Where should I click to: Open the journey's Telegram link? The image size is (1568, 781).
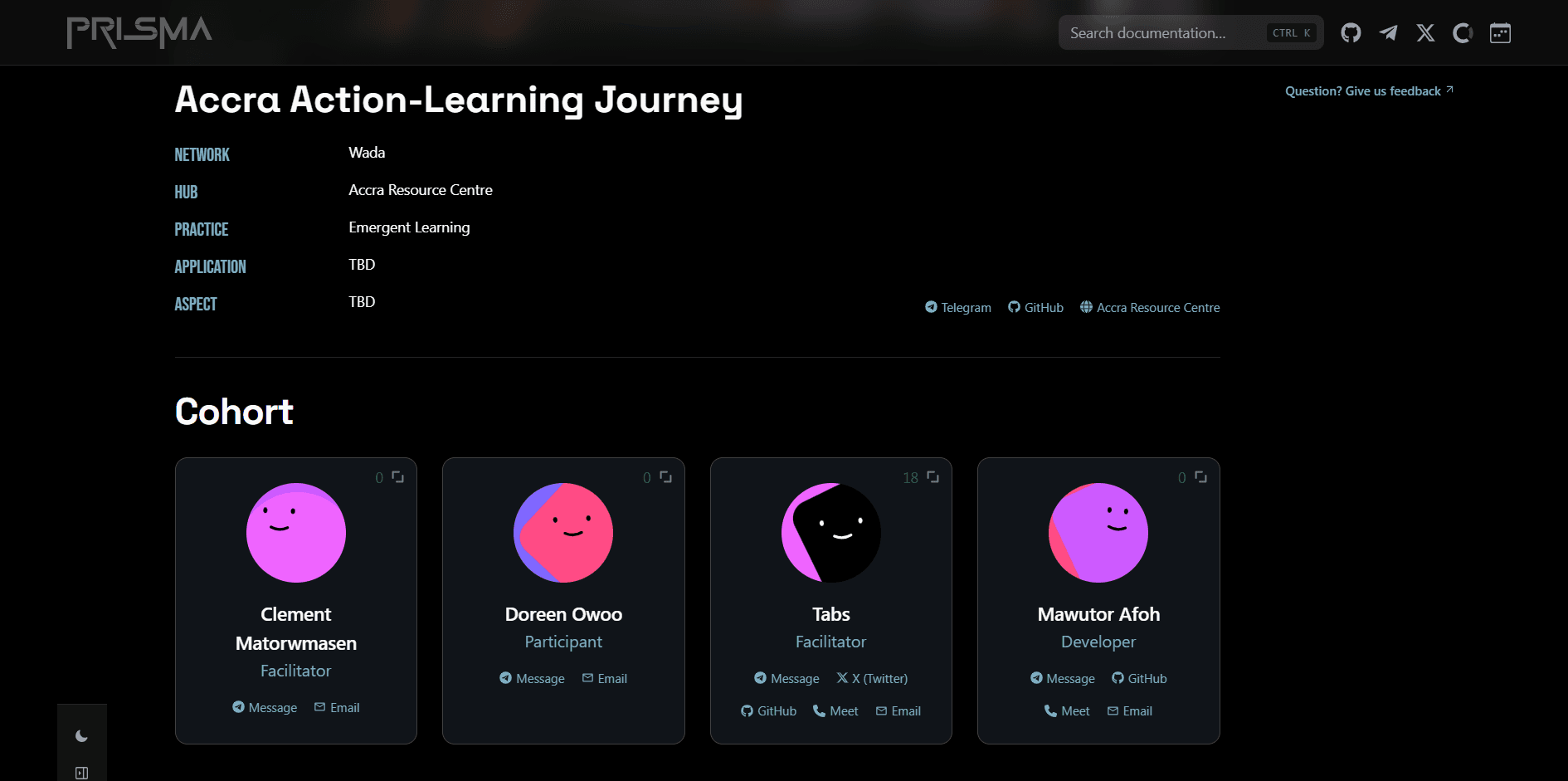pos(958,308)
